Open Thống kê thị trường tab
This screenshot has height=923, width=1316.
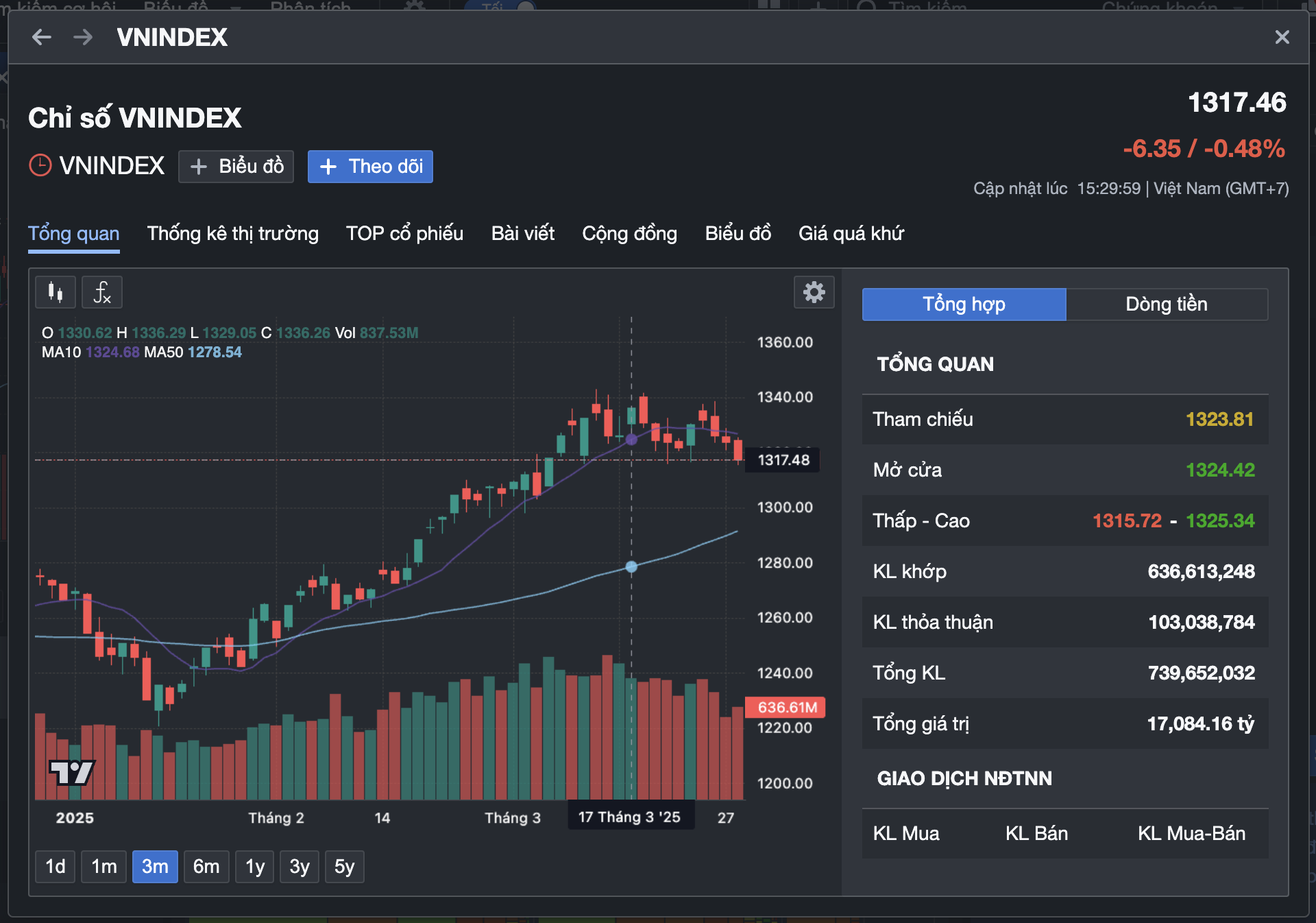pyautogui.click(x=232, y=234)
